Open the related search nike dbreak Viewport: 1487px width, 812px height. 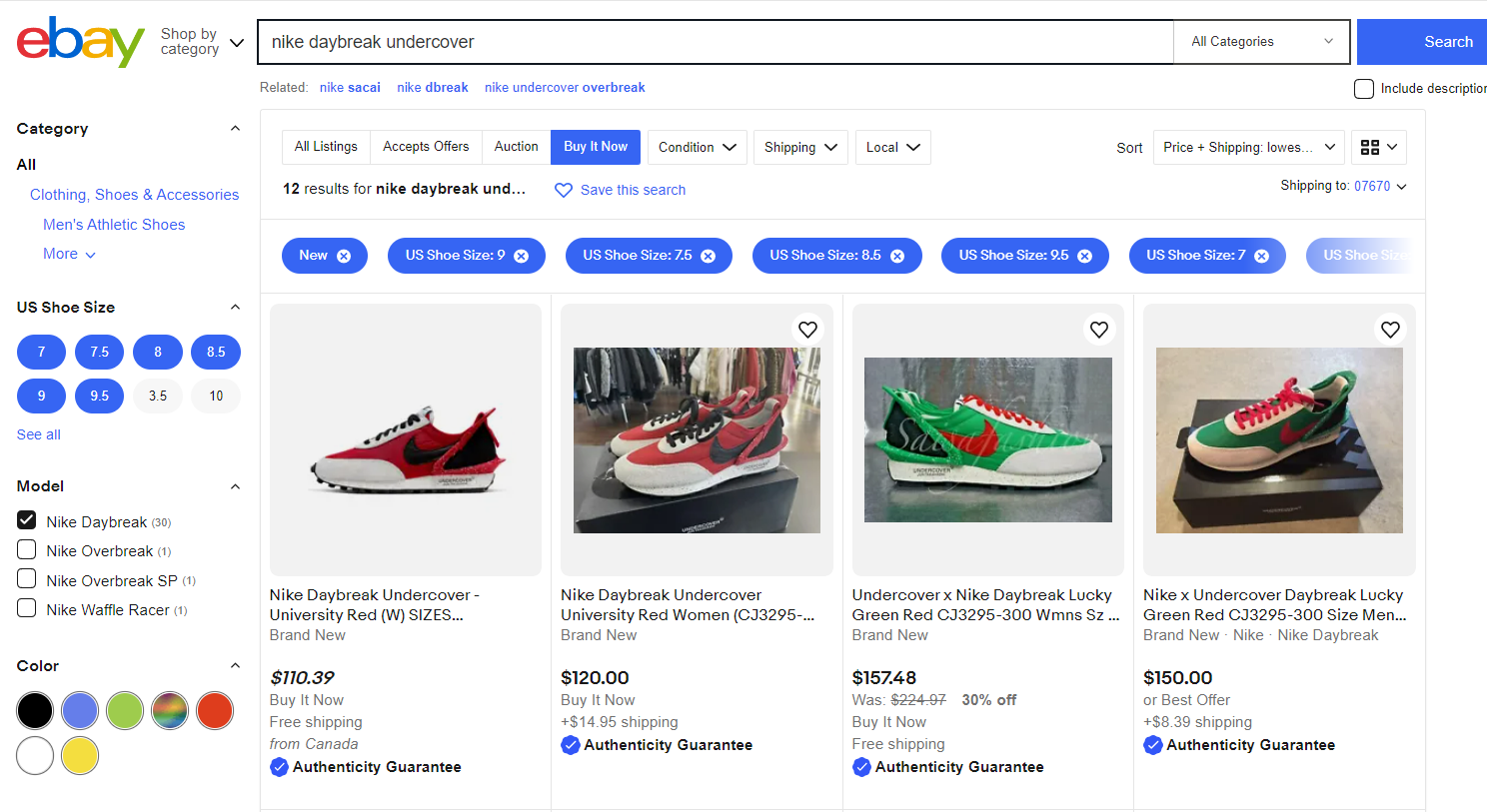pyautogui.click(x=433, y=88)
